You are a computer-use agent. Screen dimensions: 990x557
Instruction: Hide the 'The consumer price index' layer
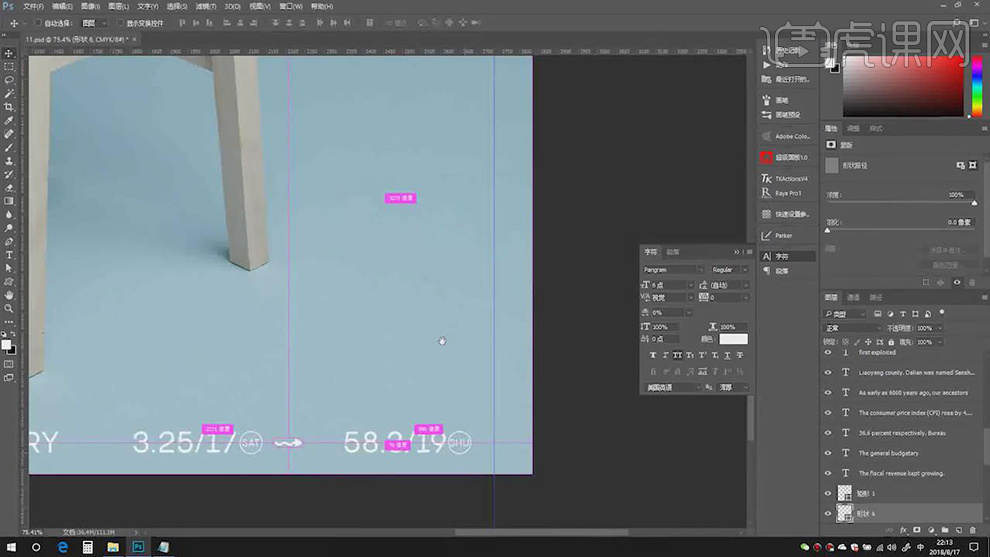point(828,413)
